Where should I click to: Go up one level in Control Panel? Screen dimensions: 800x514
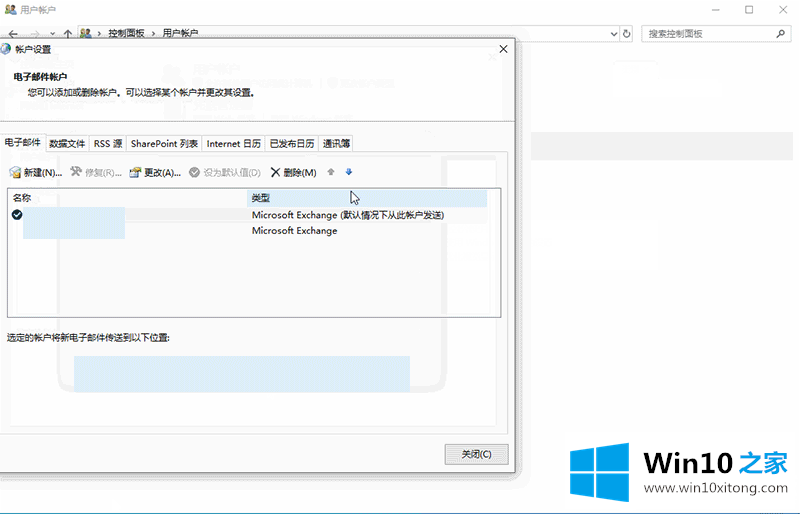[67, 34]
